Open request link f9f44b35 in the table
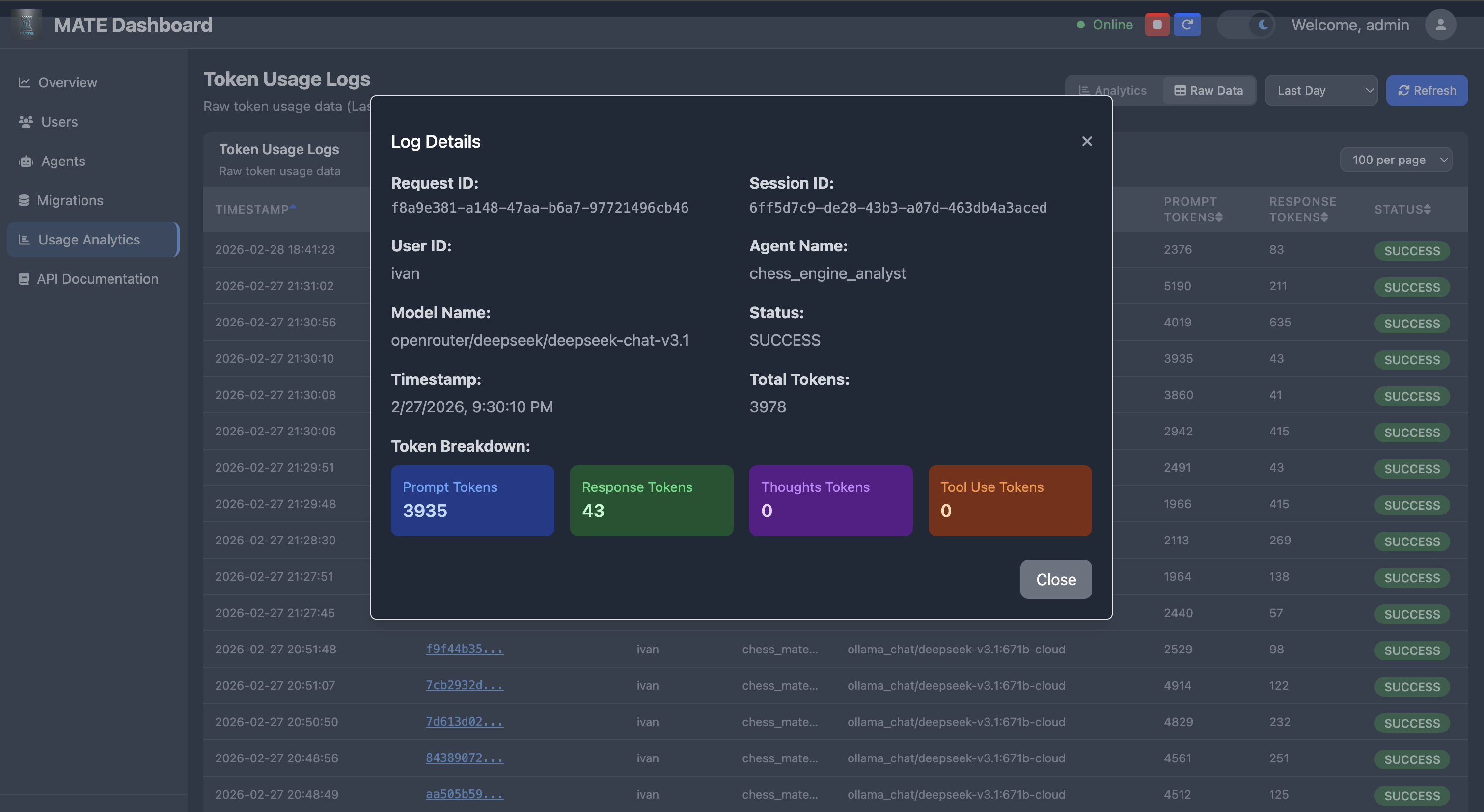The width and height of the screenshot is (1484, 812). [465, 649]
